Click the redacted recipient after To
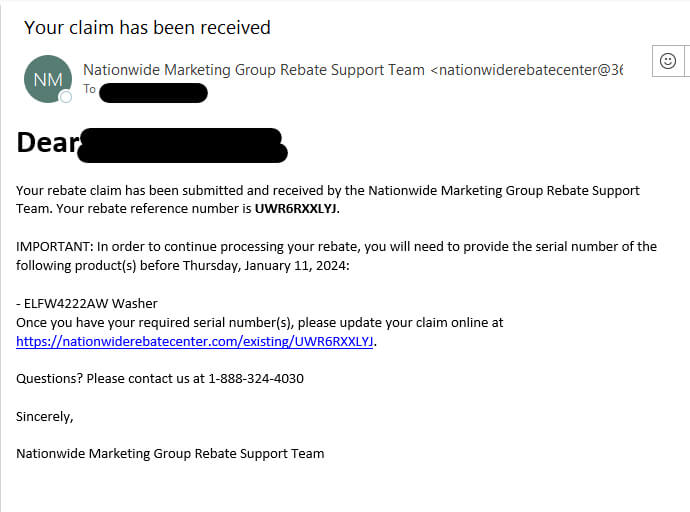The width and height of the screenshot is (690, 512). click(153, 92)
